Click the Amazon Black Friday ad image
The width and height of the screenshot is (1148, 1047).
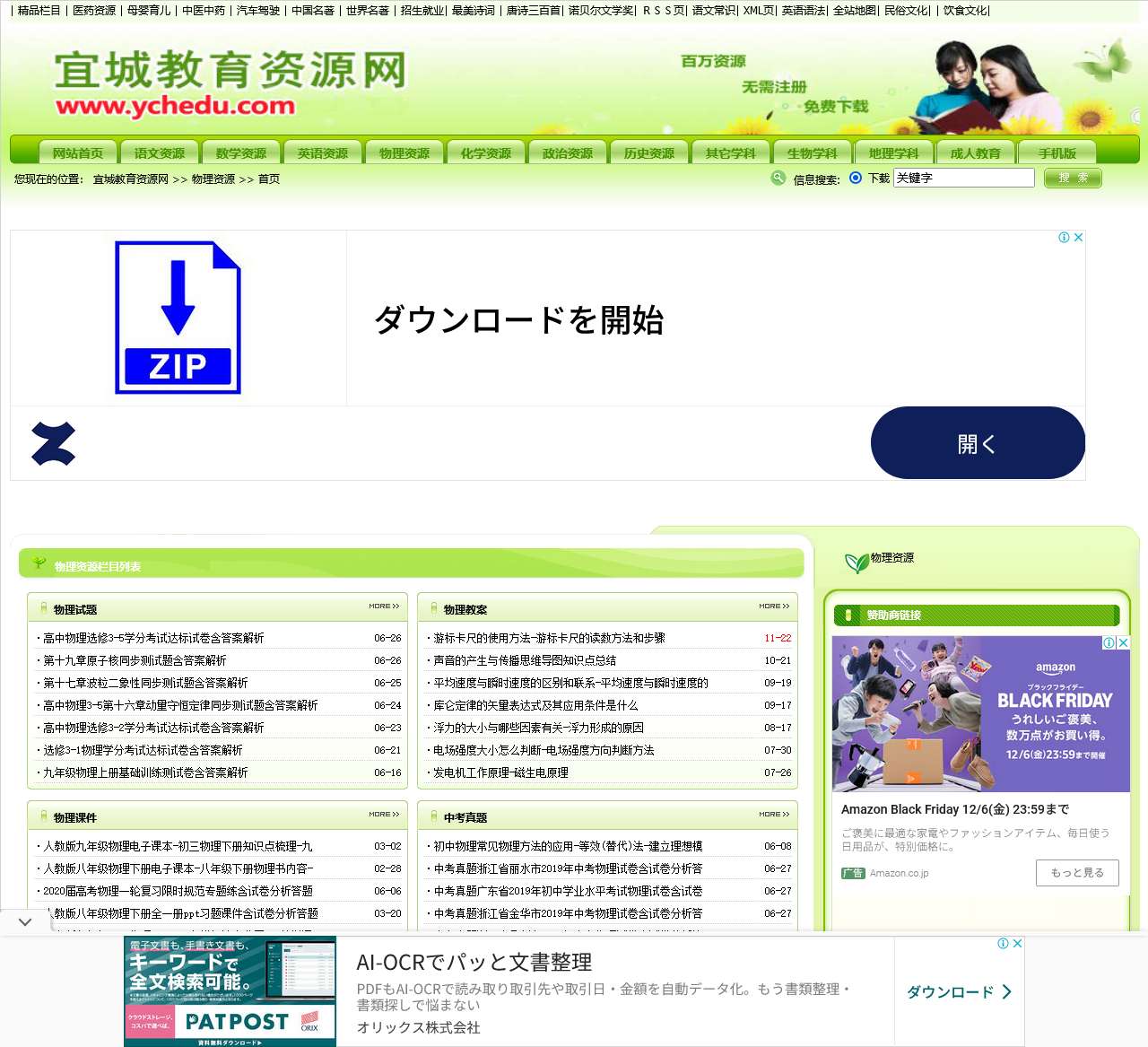click(x=981, y=714)
